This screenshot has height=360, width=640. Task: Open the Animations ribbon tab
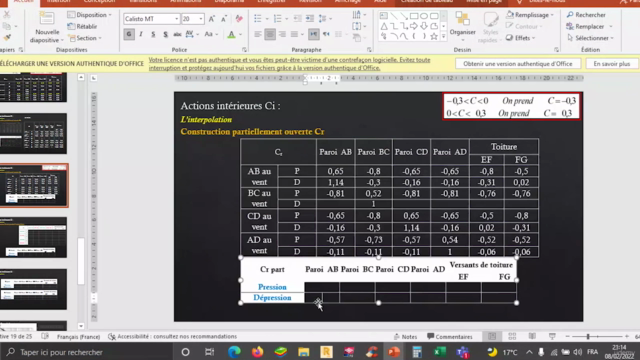click(x=185, y=2)
